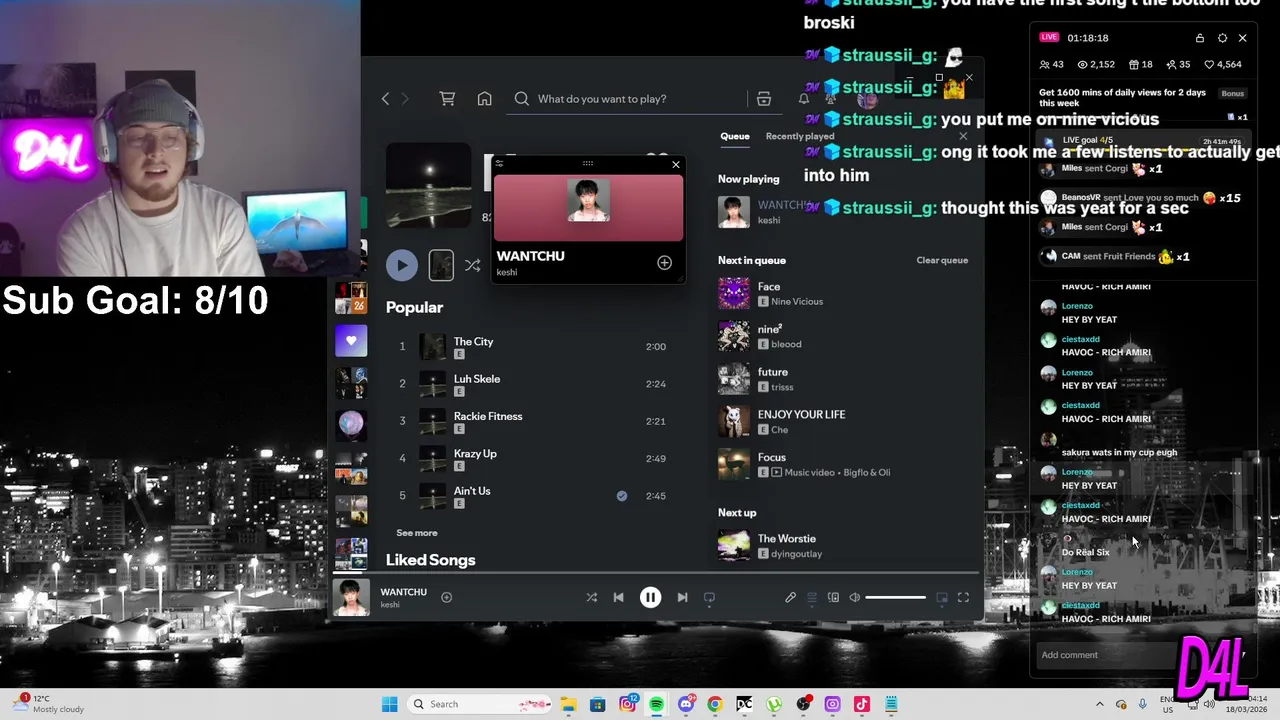1280x720 pixels.
Task: Toggle the saved checkmark on 'Ain't Us'
Action: click(622, 496)
